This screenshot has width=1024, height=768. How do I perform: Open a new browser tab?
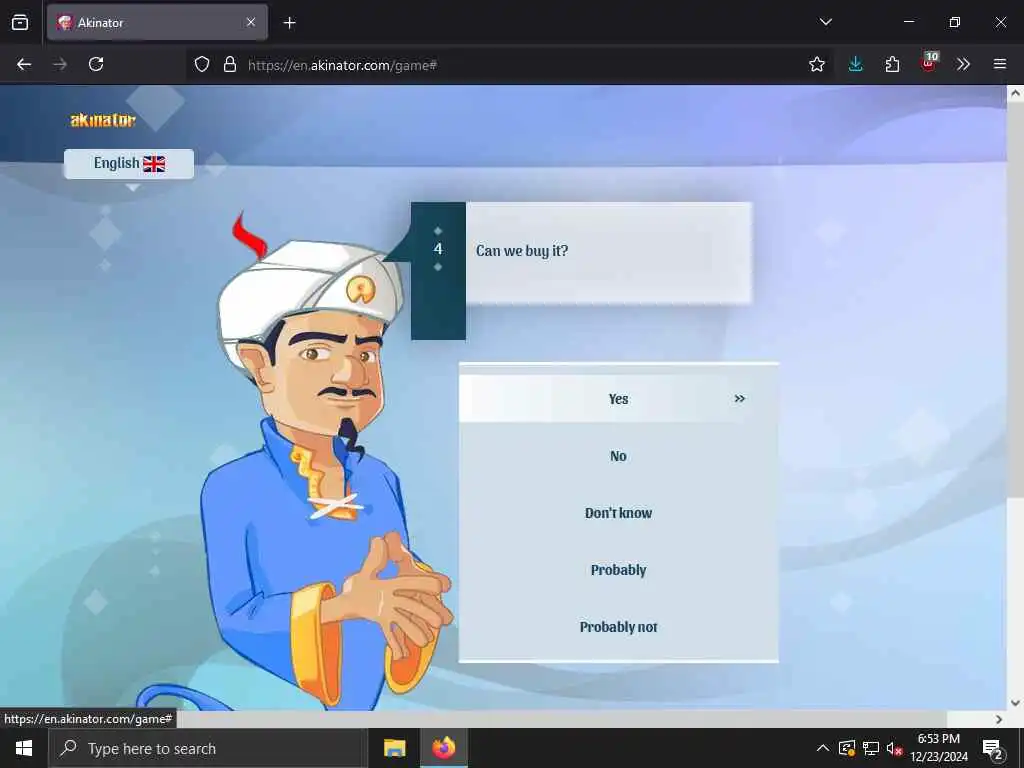click(289, 23)
